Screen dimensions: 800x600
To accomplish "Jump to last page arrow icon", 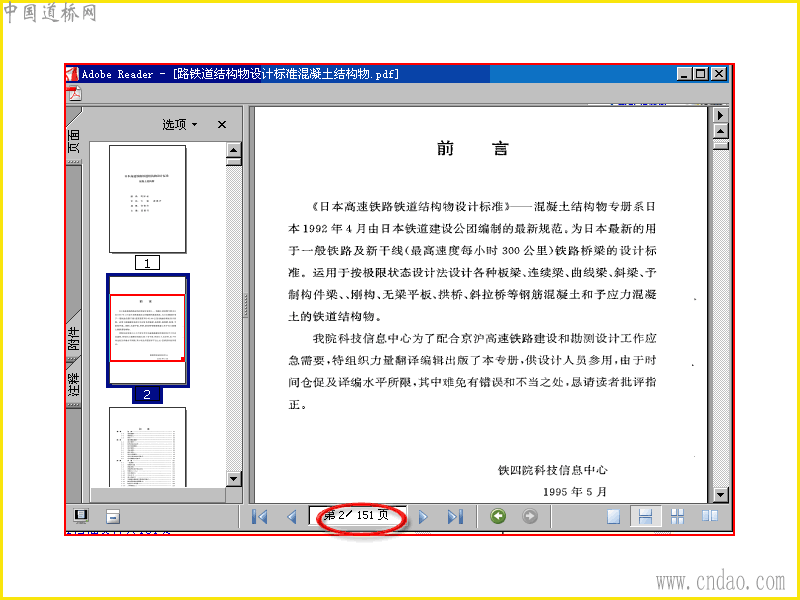I will pos(455,517).
